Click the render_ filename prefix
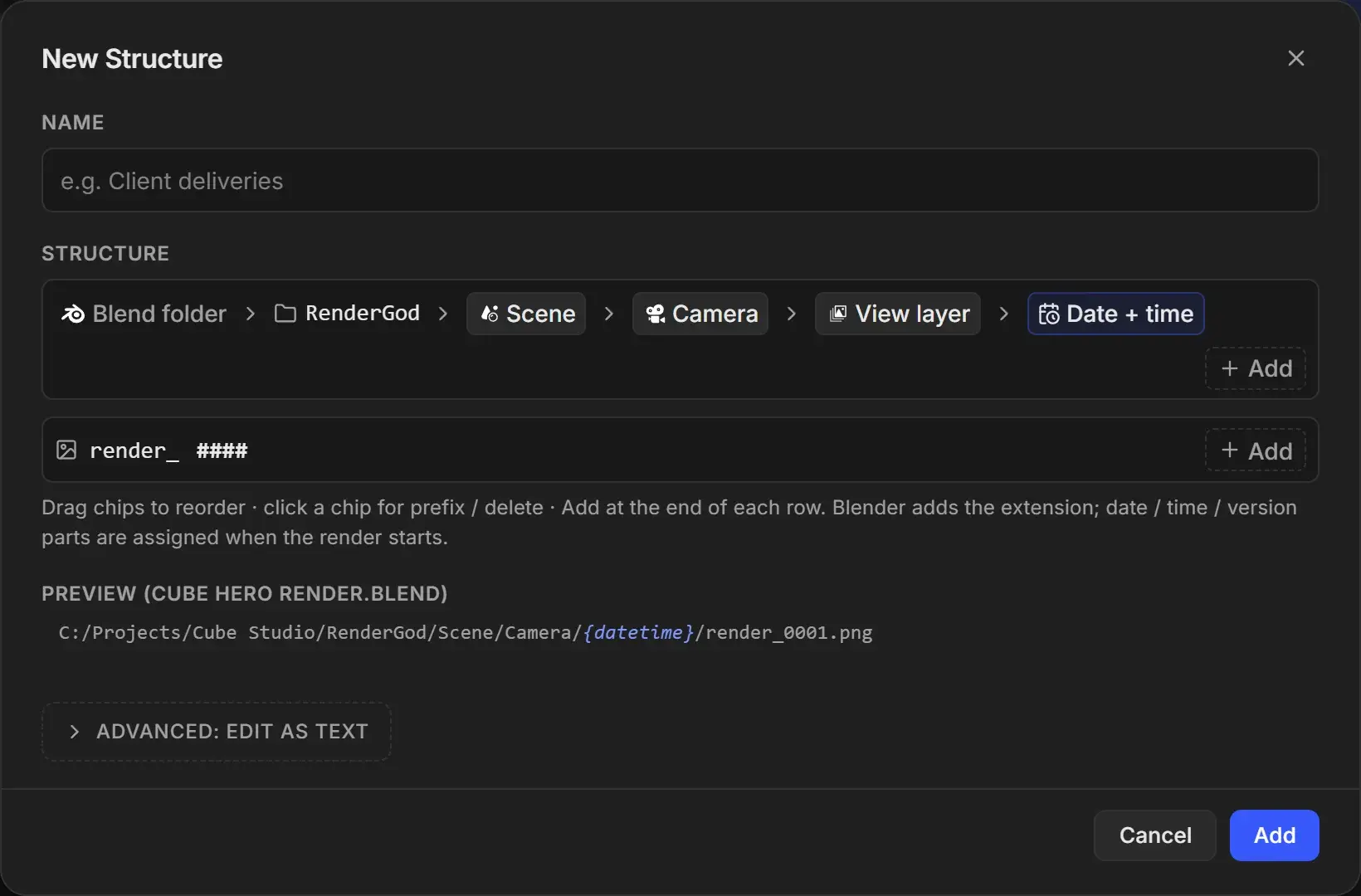Screen dimensions: 1361x896 click(134, 450)
